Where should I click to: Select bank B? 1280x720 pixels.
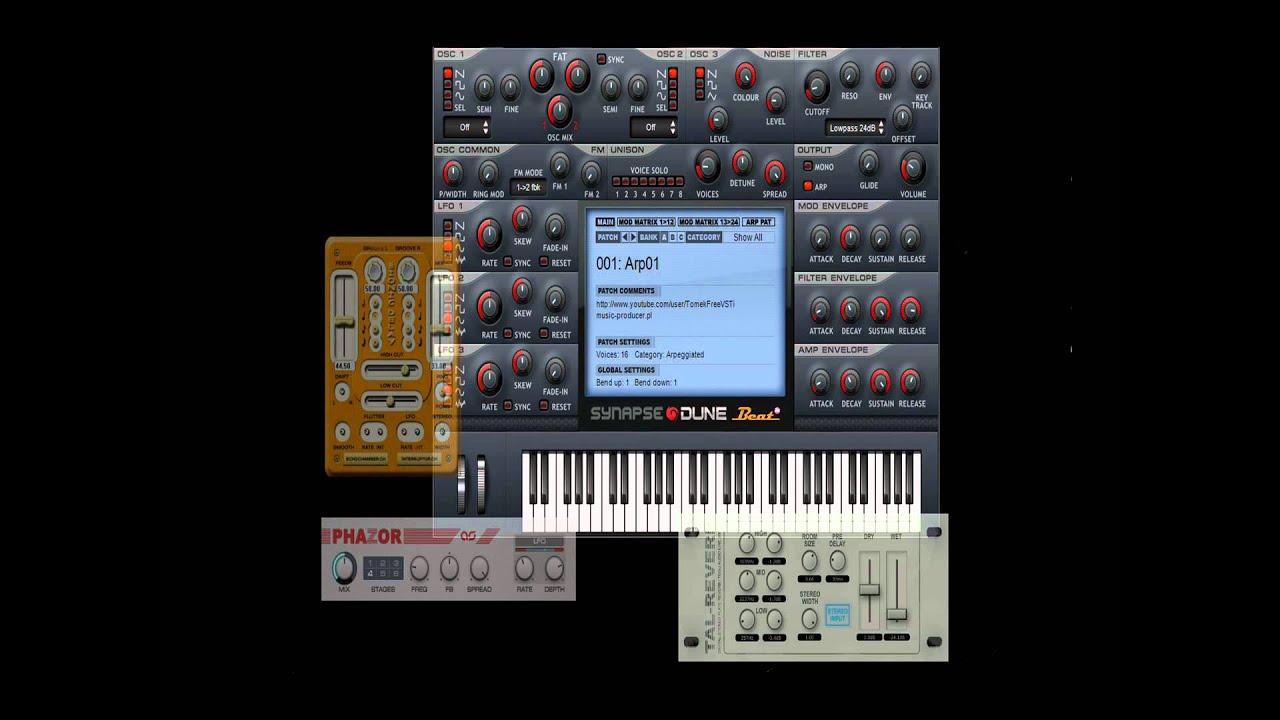pos(673,237)
